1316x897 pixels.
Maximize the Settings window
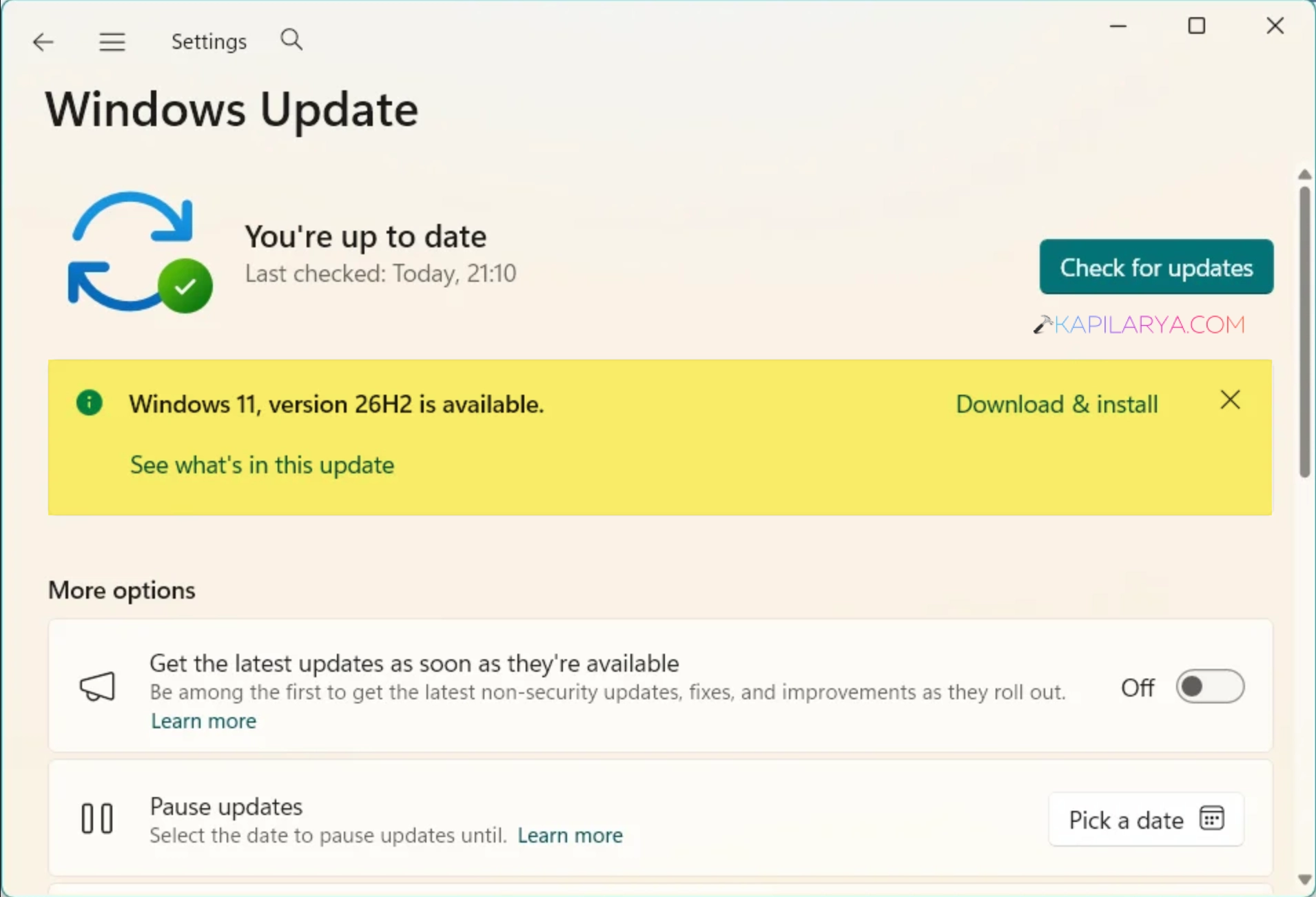(1197, 26)
